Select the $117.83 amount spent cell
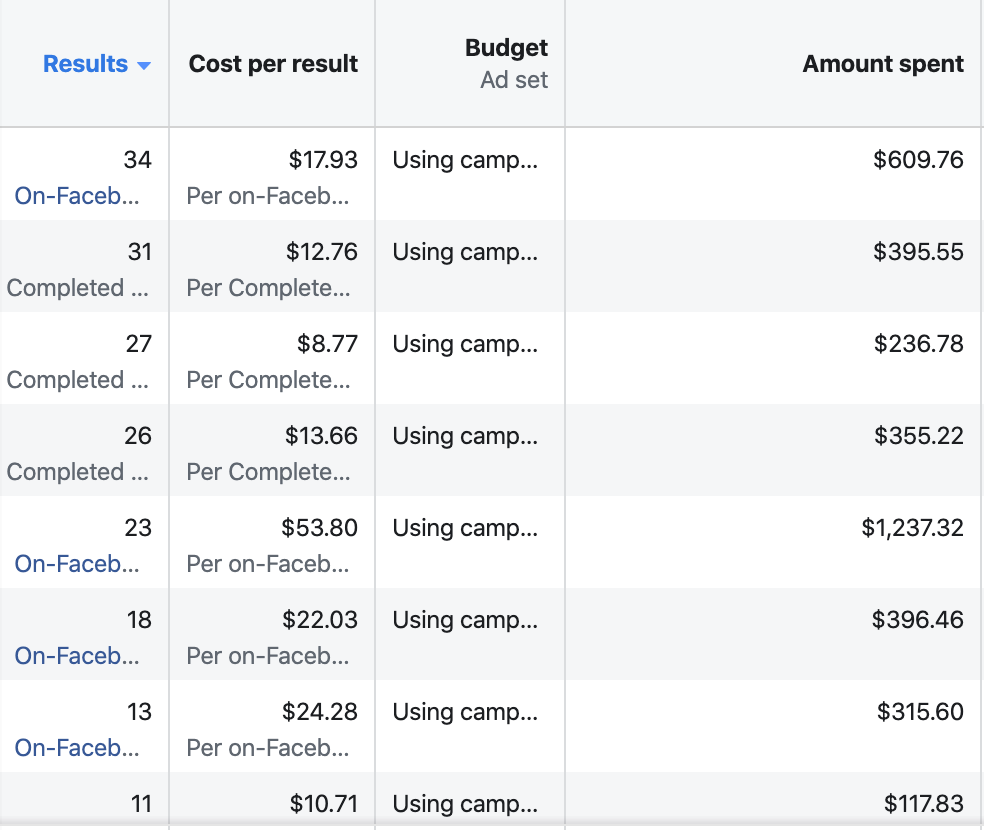Viewport: 984px width, 830px height. (923, 803)
